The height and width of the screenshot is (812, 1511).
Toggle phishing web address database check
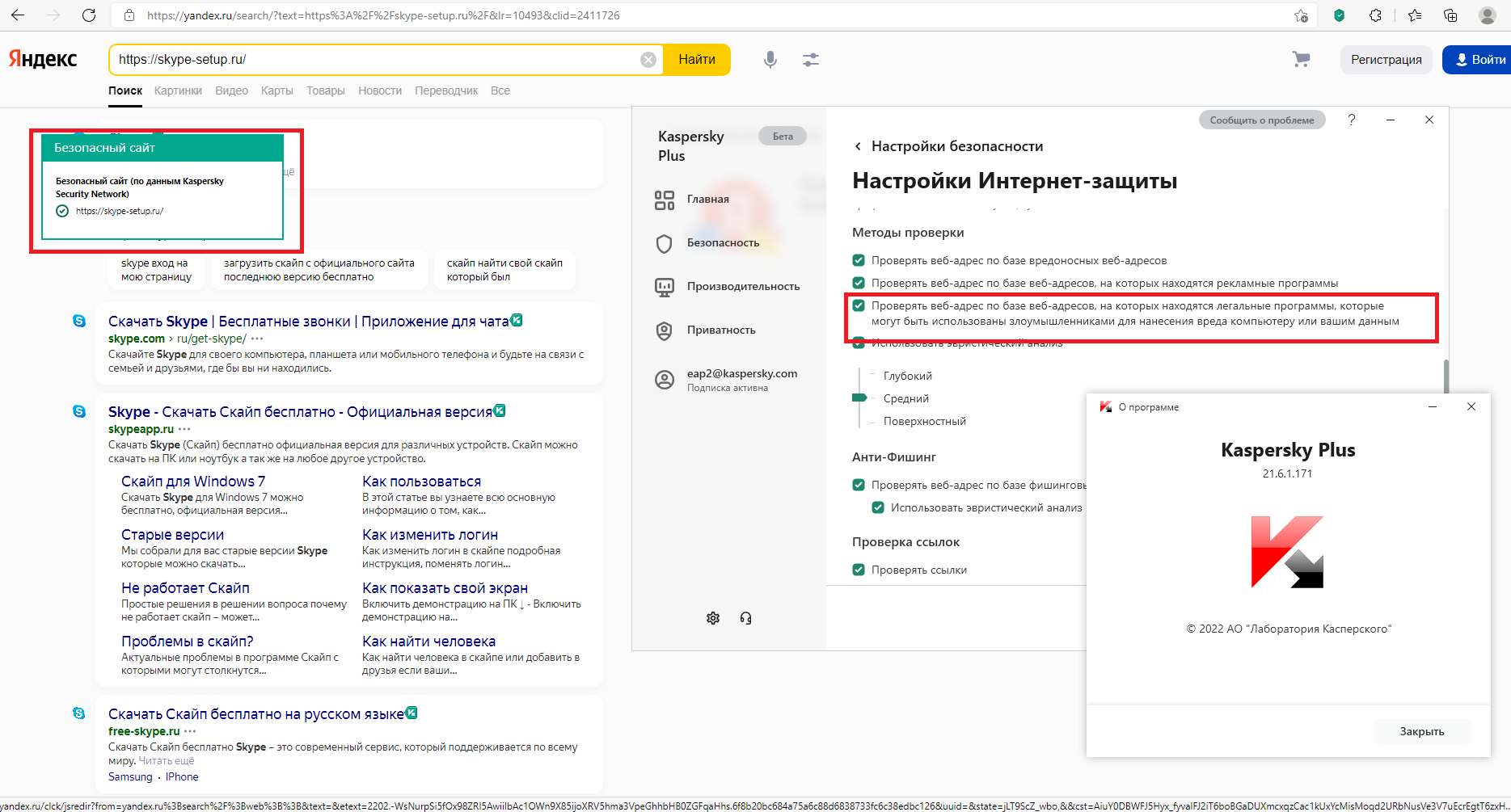(x=859, y=485)
